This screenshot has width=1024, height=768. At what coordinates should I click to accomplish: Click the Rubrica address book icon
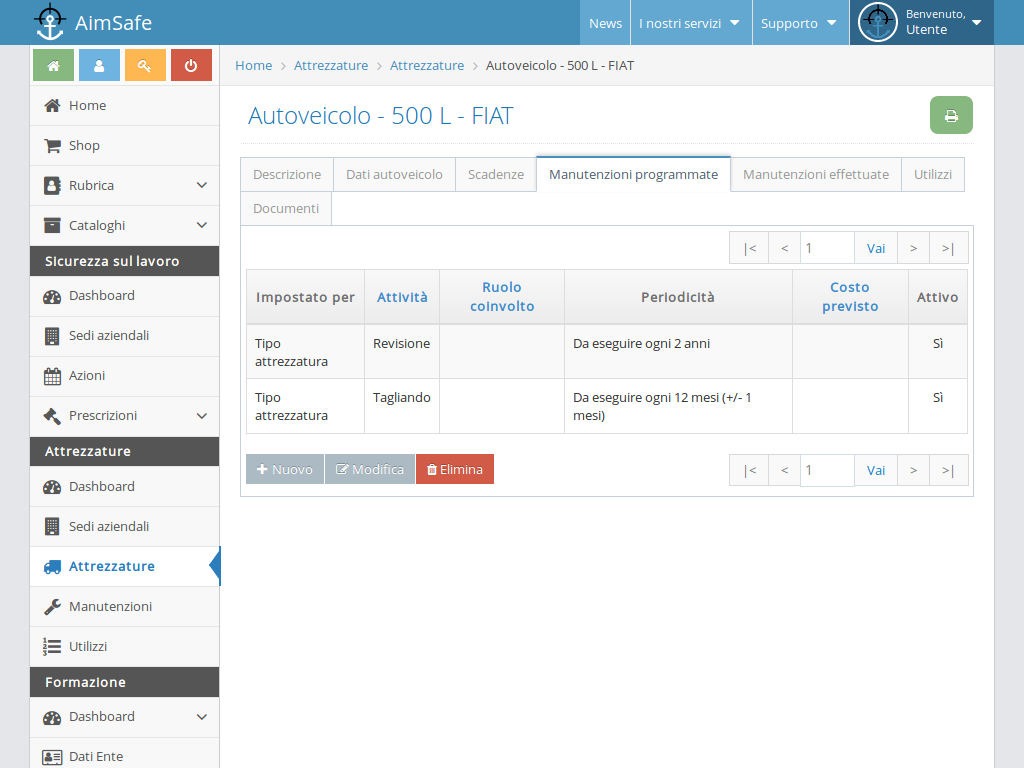coord(52,185)
